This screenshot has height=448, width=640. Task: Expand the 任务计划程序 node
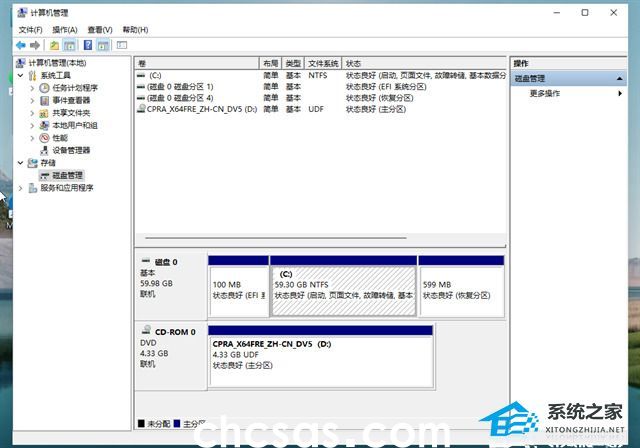(32, 88)
